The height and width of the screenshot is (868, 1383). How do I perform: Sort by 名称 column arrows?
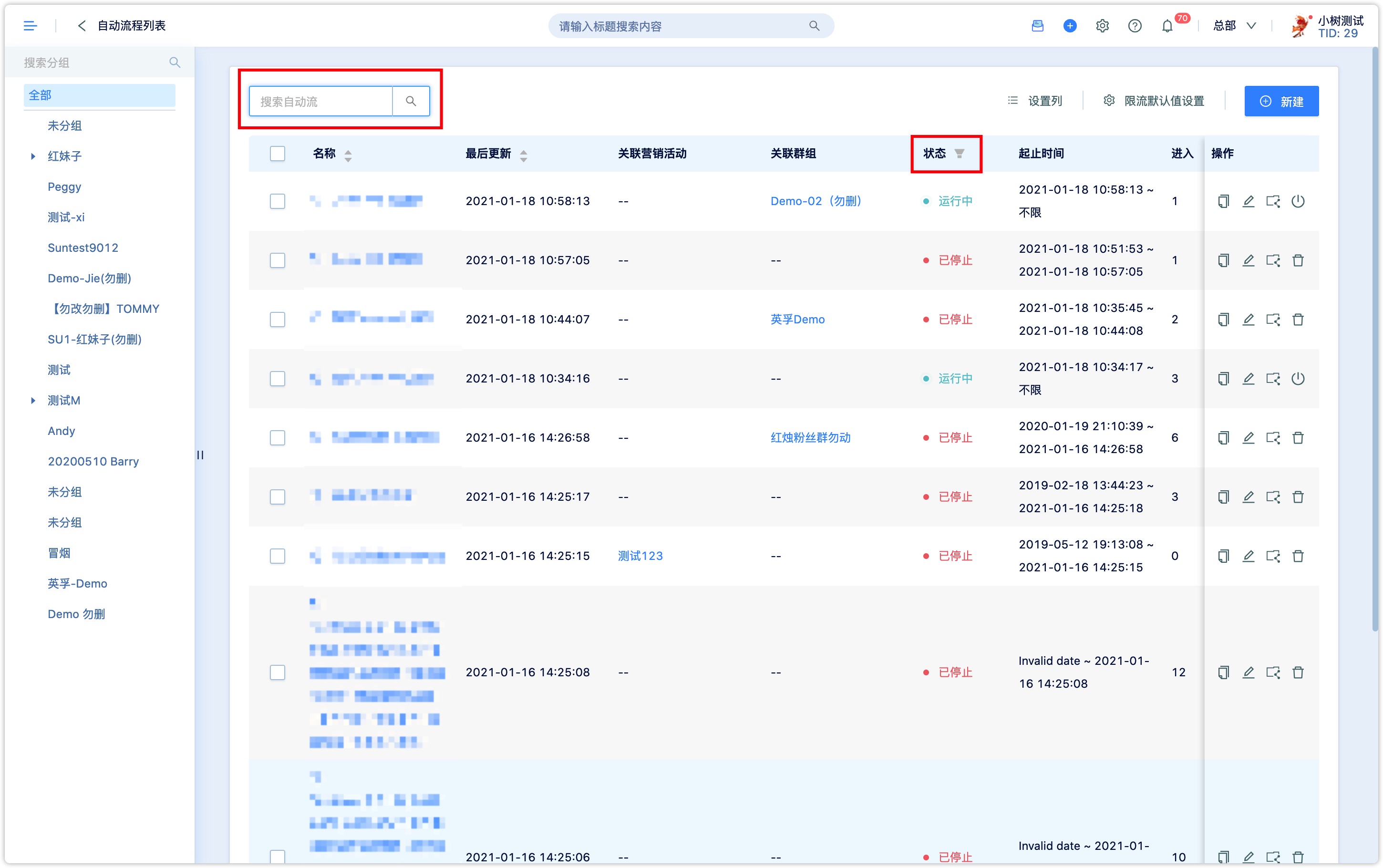(348, 155)
